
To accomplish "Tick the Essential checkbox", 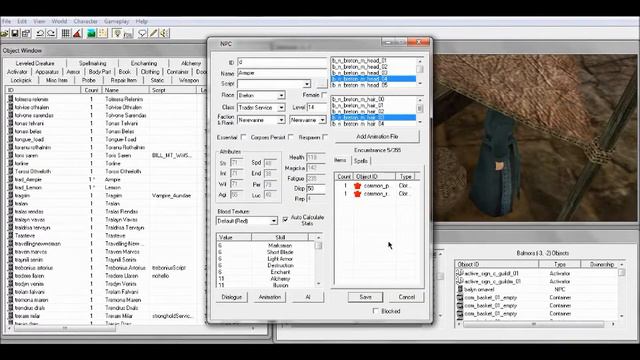I will point(244,137).
